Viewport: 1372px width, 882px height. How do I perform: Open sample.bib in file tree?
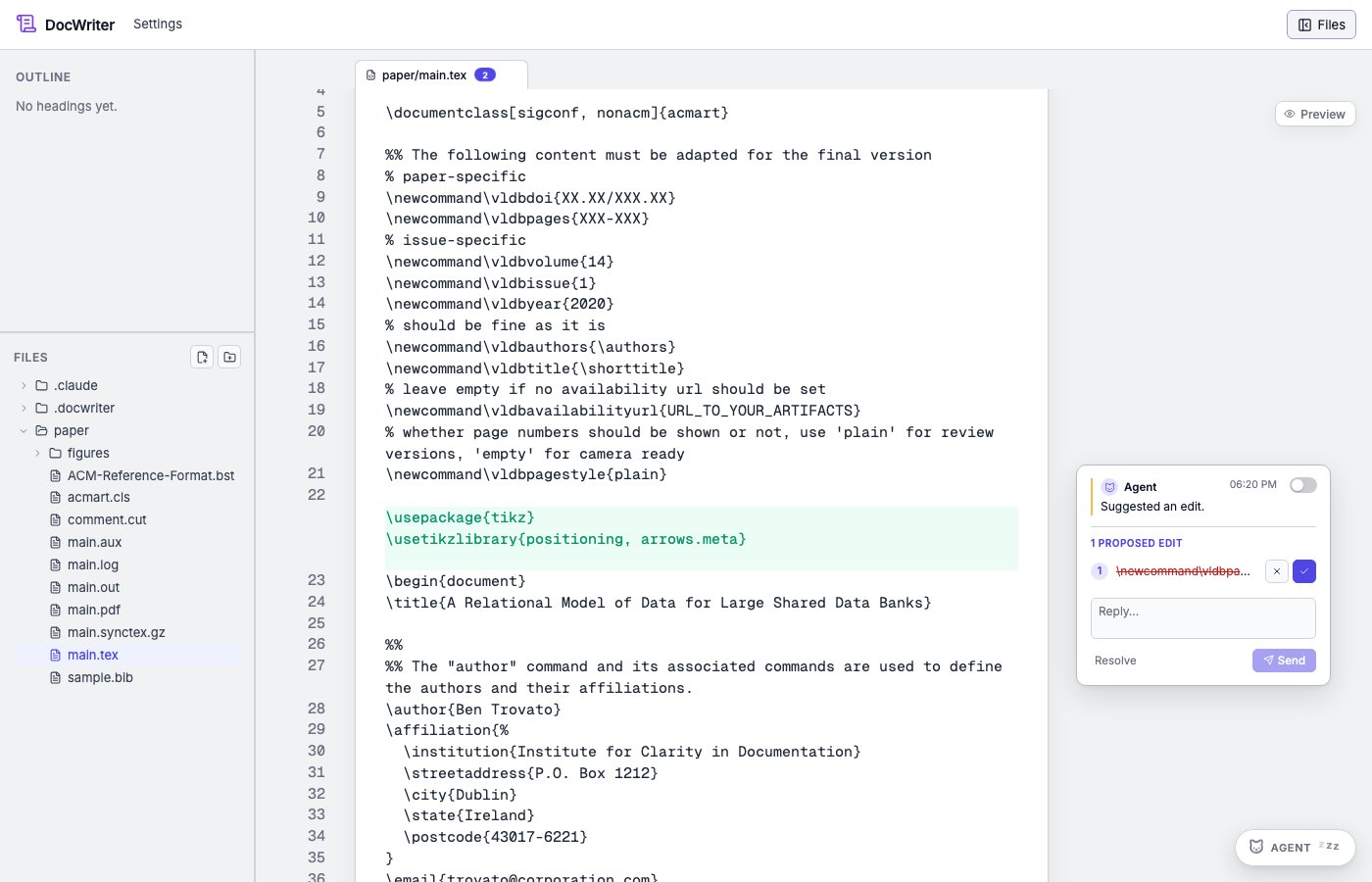(100, 677)
